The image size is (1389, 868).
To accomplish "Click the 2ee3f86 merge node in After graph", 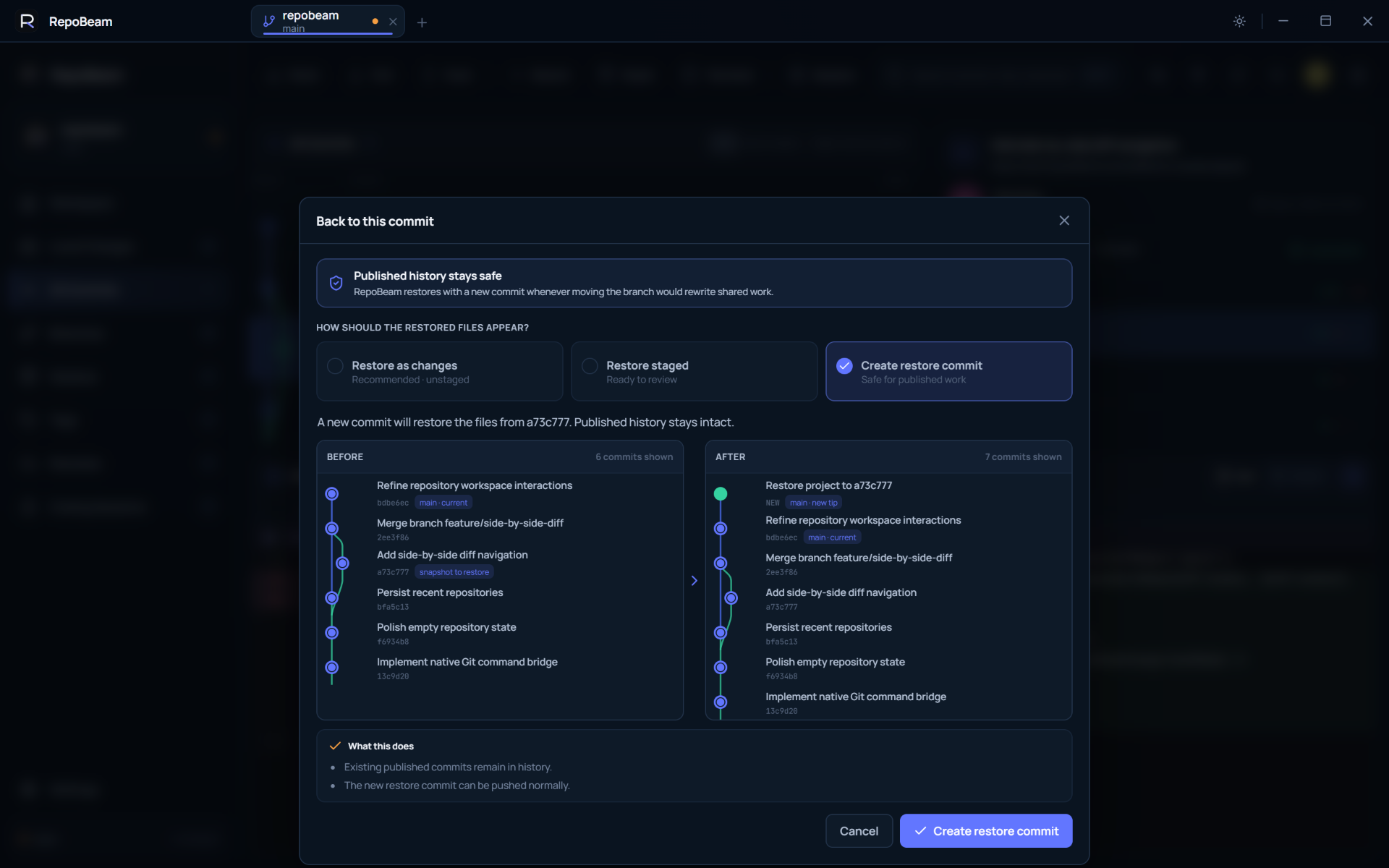I will 721,563.
